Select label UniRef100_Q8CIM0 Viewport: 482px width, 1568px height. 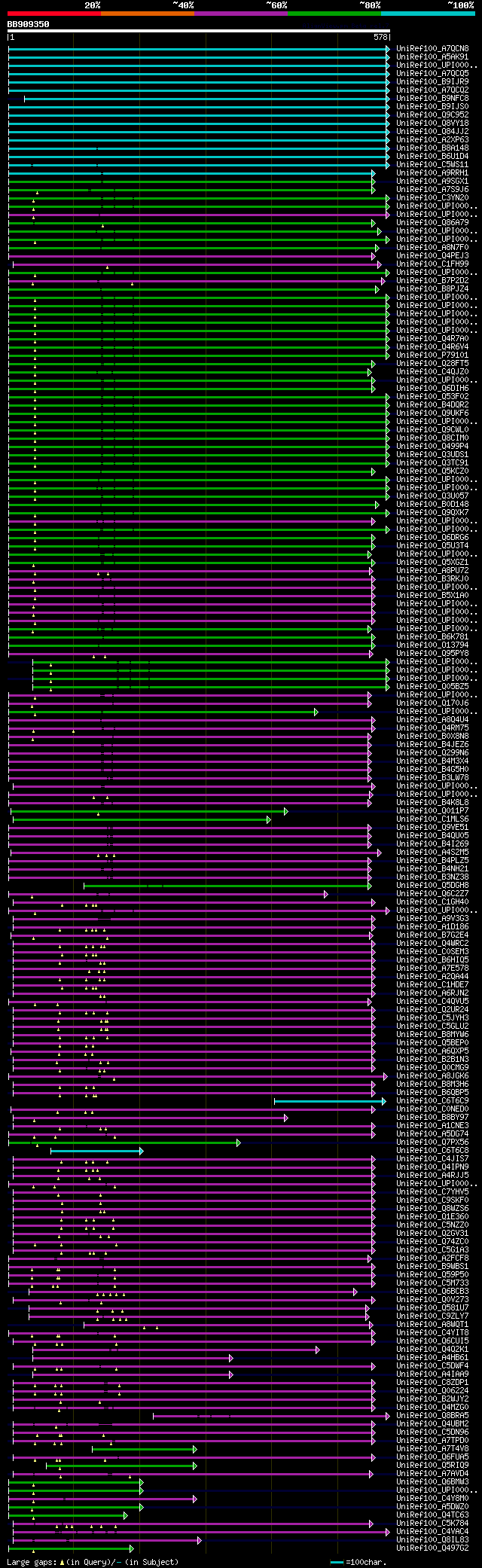point(432,438)
